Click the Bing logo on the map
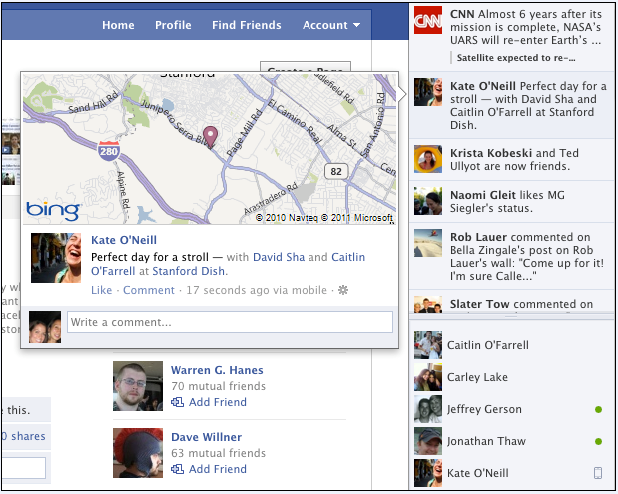Image resolution: width=618 pixels, height=494 pixels. coord(53,211)
